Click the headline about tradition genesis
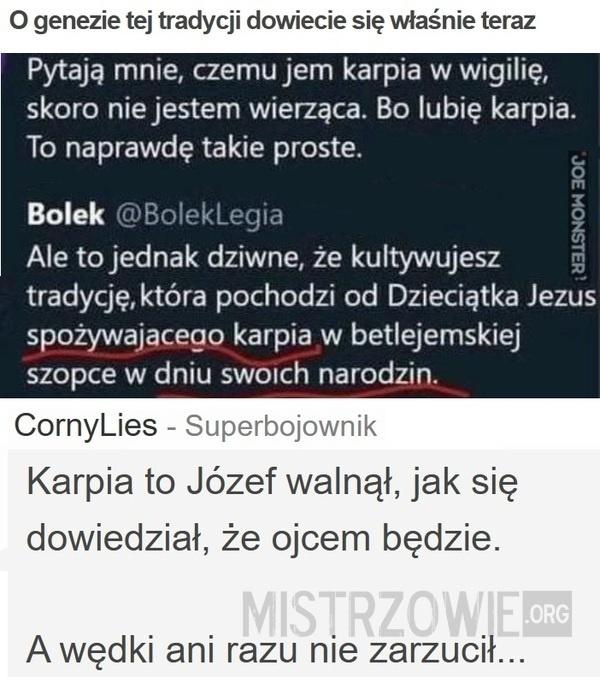600x677 pixels. click(x=272, y=21)
